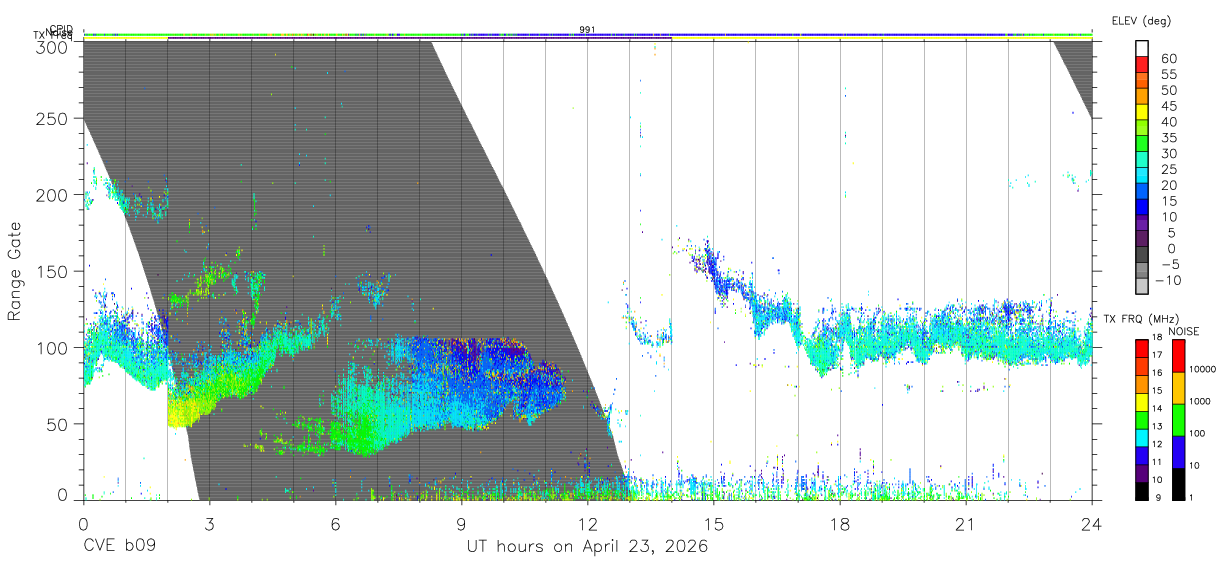Select the 150 tick on the Range Gate axis
The image size is (1228, 567).
tap(54, 271)
